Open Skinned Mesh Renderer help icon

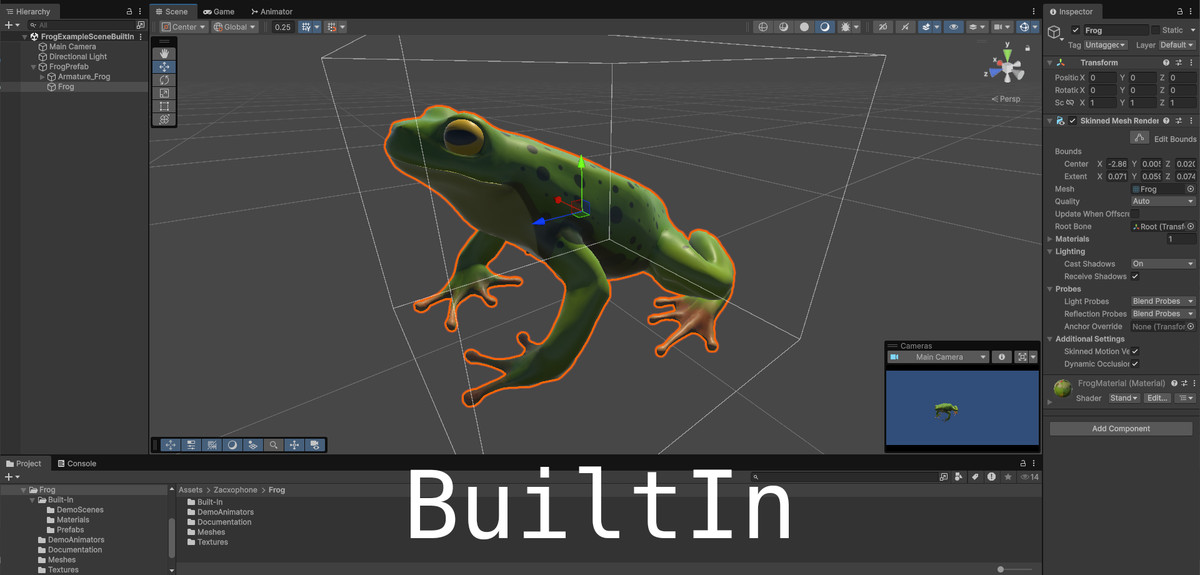1166,121
